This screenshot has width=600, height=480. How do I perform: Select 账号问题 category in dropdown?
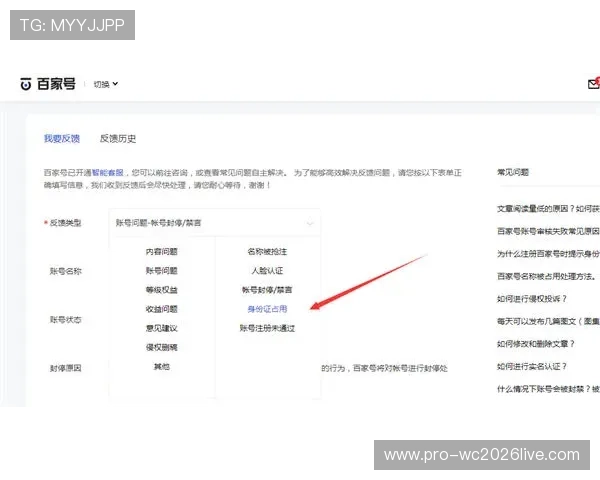point(161,271)
